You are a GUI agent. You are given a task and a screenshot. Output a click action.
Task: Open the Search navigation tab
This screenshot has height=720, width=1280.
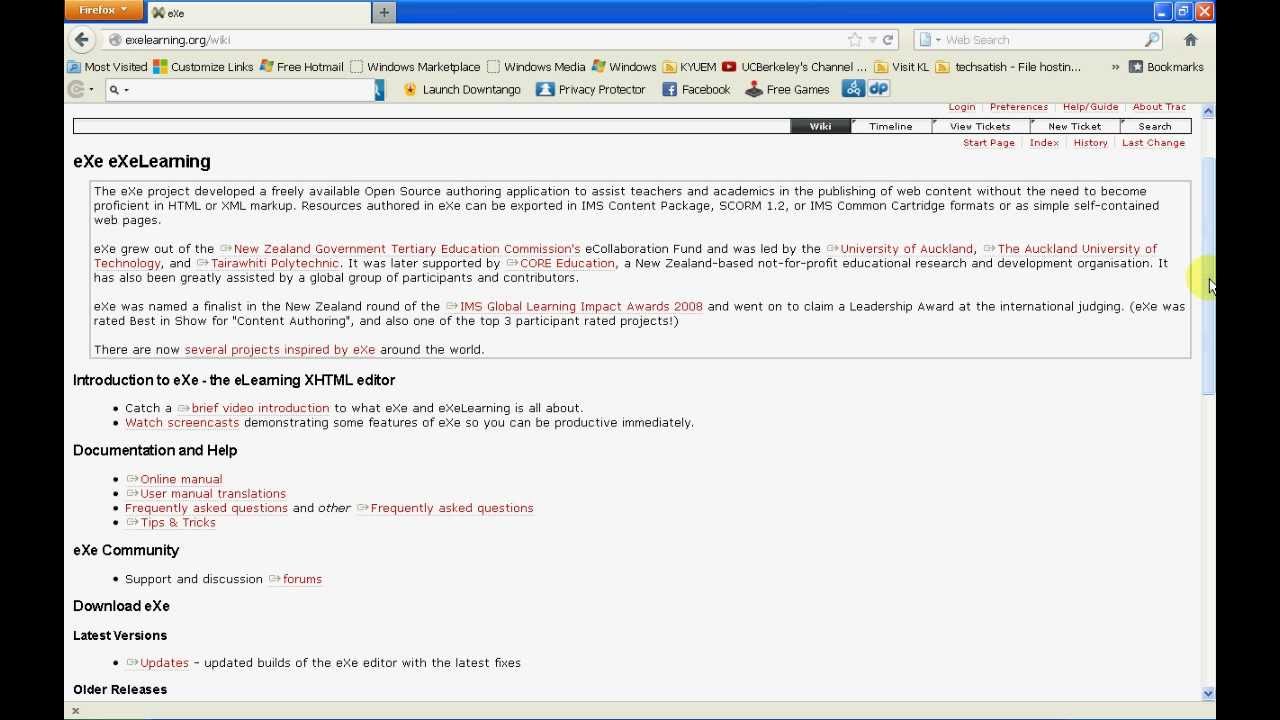[x=1155, y=126]
